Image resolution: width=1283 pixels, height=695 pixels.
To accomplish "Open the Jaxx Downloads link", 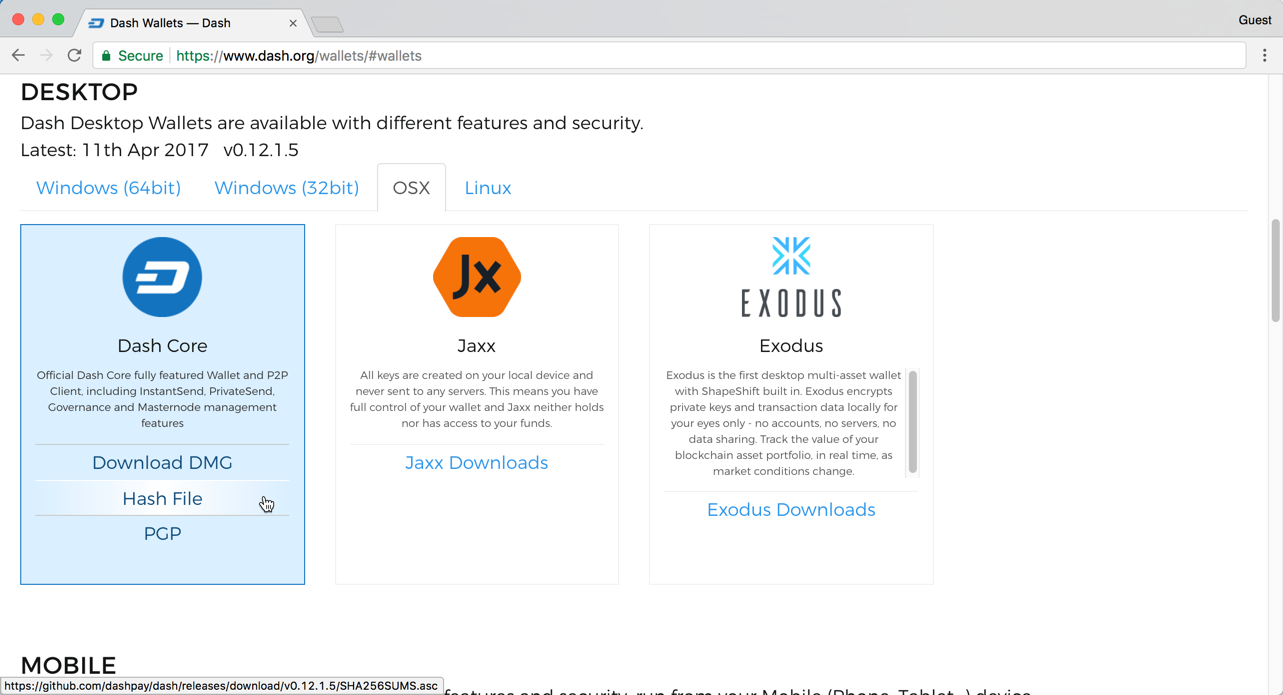I will [x=477, y=463].
